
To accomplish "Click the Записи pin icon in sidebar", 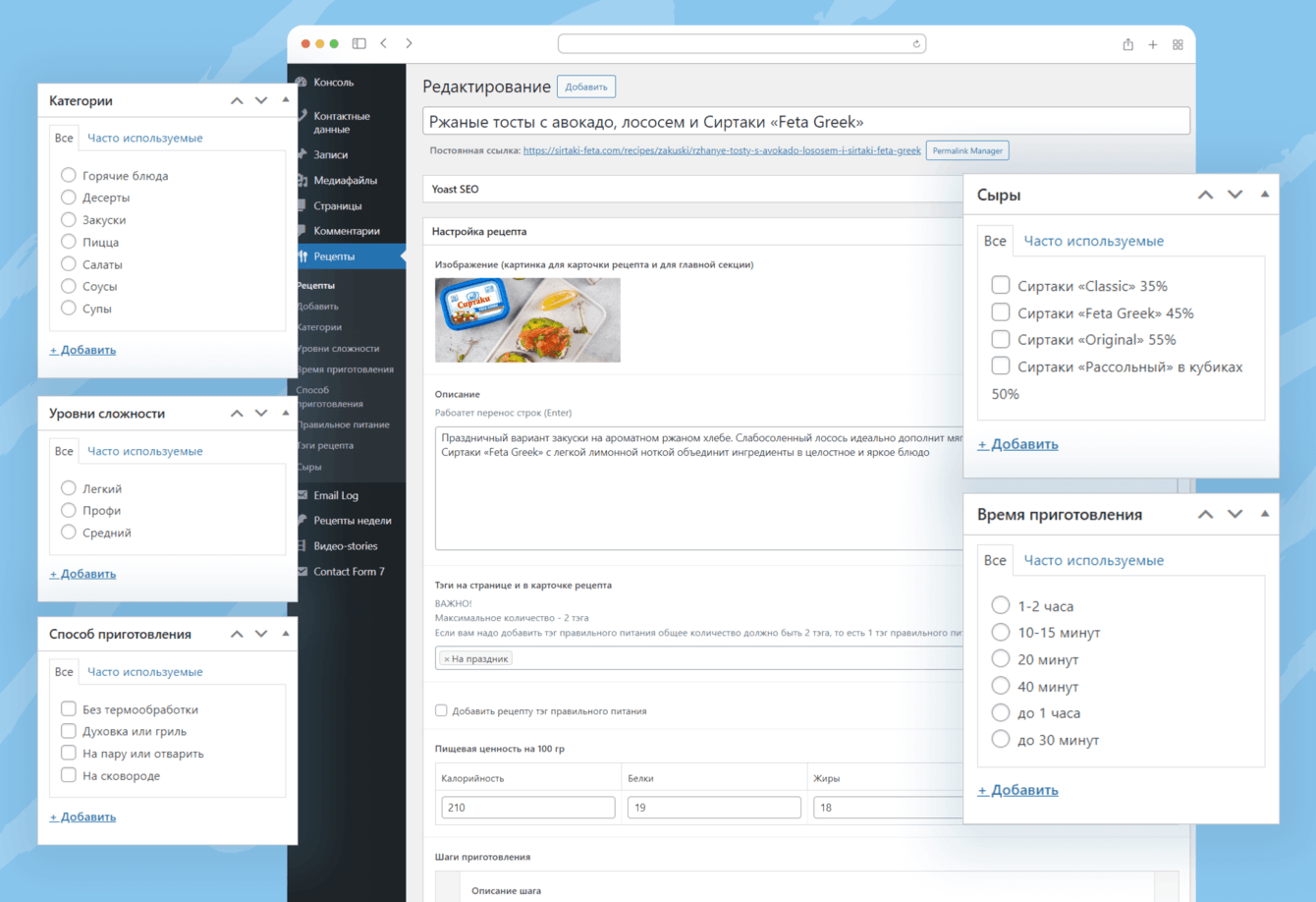I will pyautogui.click(x=302, y=154).
